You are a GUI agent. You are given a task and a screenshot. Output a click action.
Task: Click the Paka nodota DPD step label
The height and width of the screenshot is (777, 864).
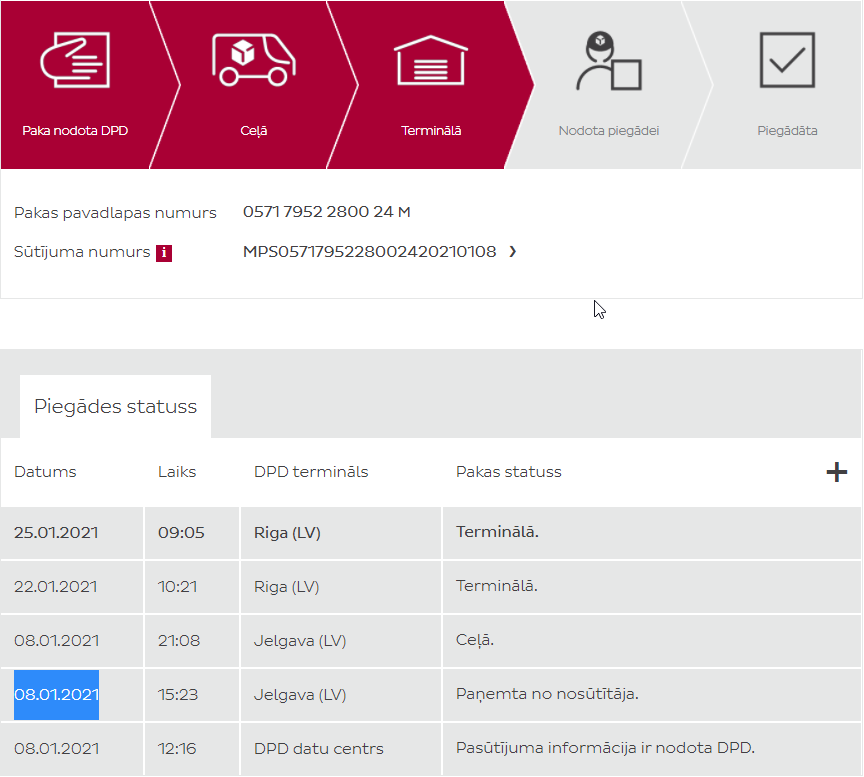tap(75, 131)
